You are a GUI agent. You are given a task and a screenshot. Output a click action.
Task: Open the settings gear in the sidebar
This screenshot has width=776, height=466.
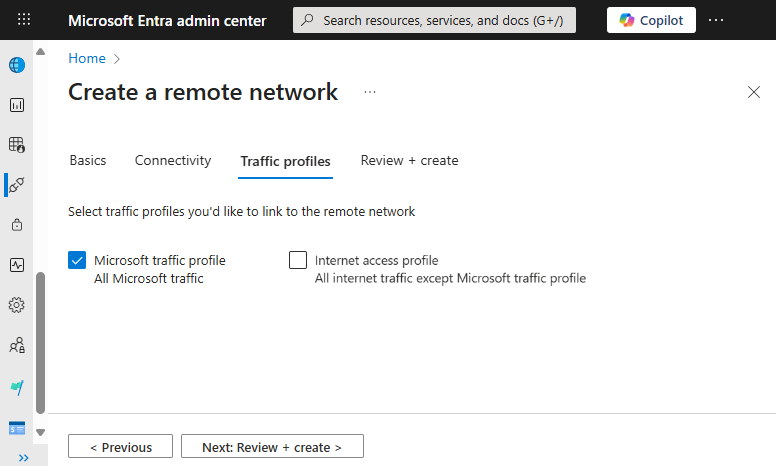[16, 305]
